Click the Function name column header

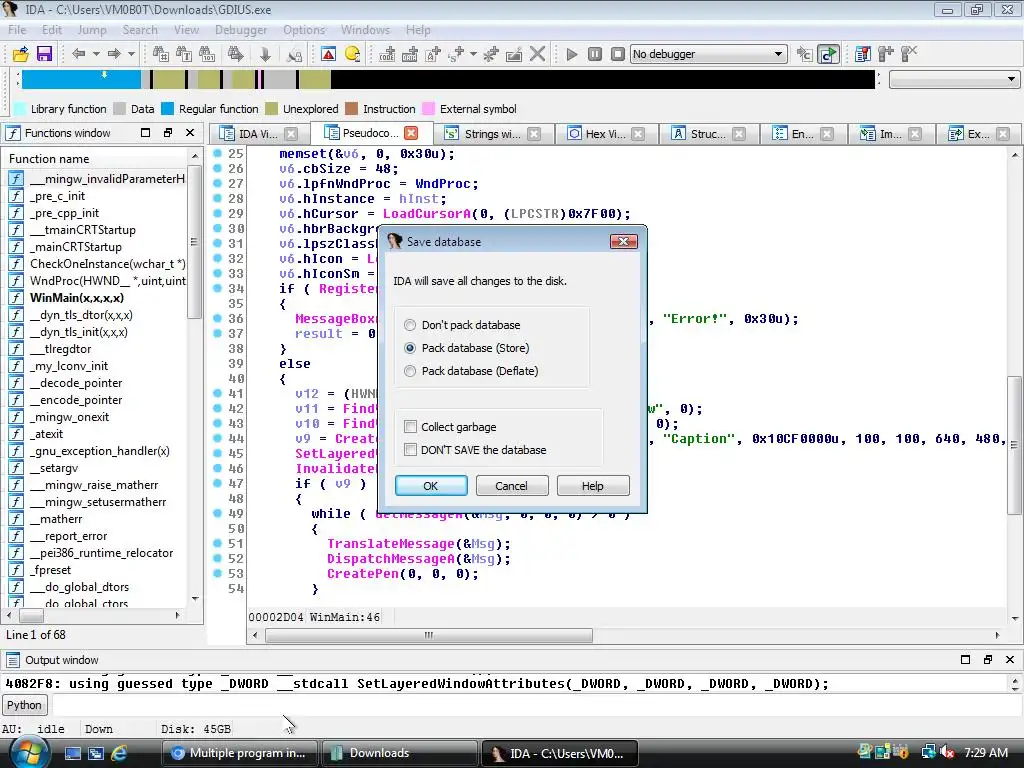pos(95,159)
